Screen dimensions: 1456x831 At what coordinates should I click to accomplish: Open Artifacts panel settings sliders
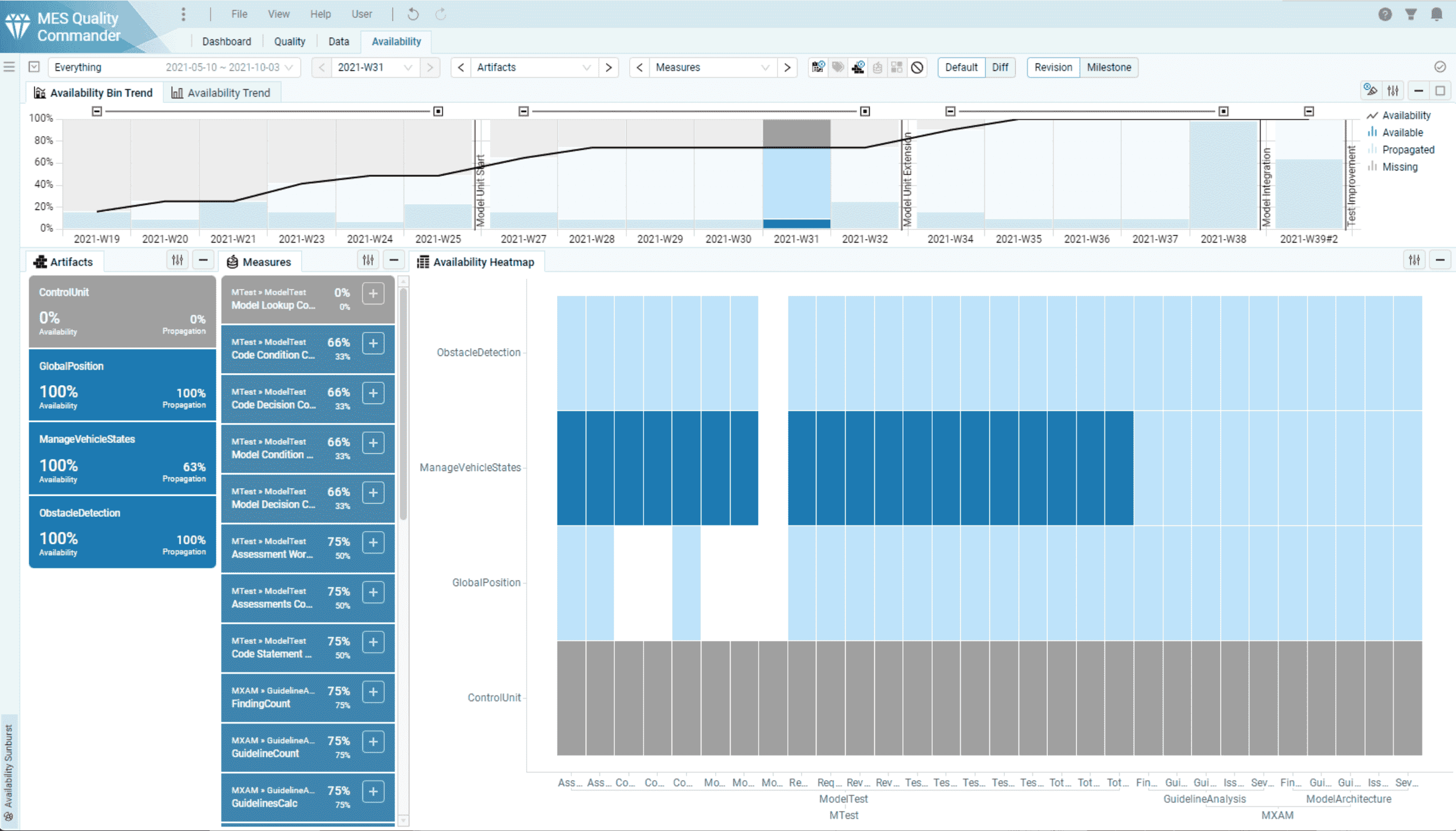coord(177,261)
